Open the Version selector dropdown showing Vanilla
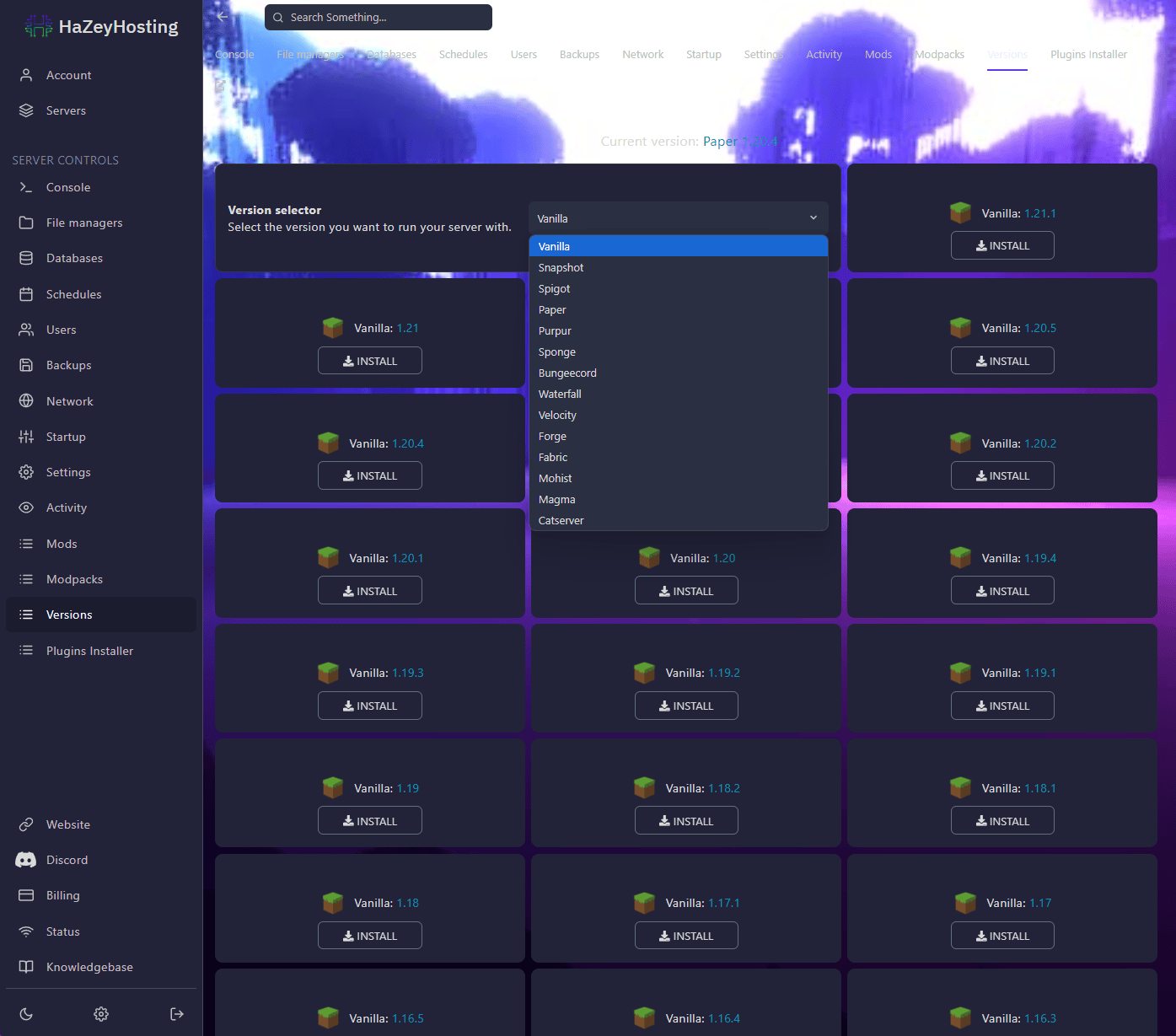The height and width of the screenshot is (1036, 1176). 678,218
